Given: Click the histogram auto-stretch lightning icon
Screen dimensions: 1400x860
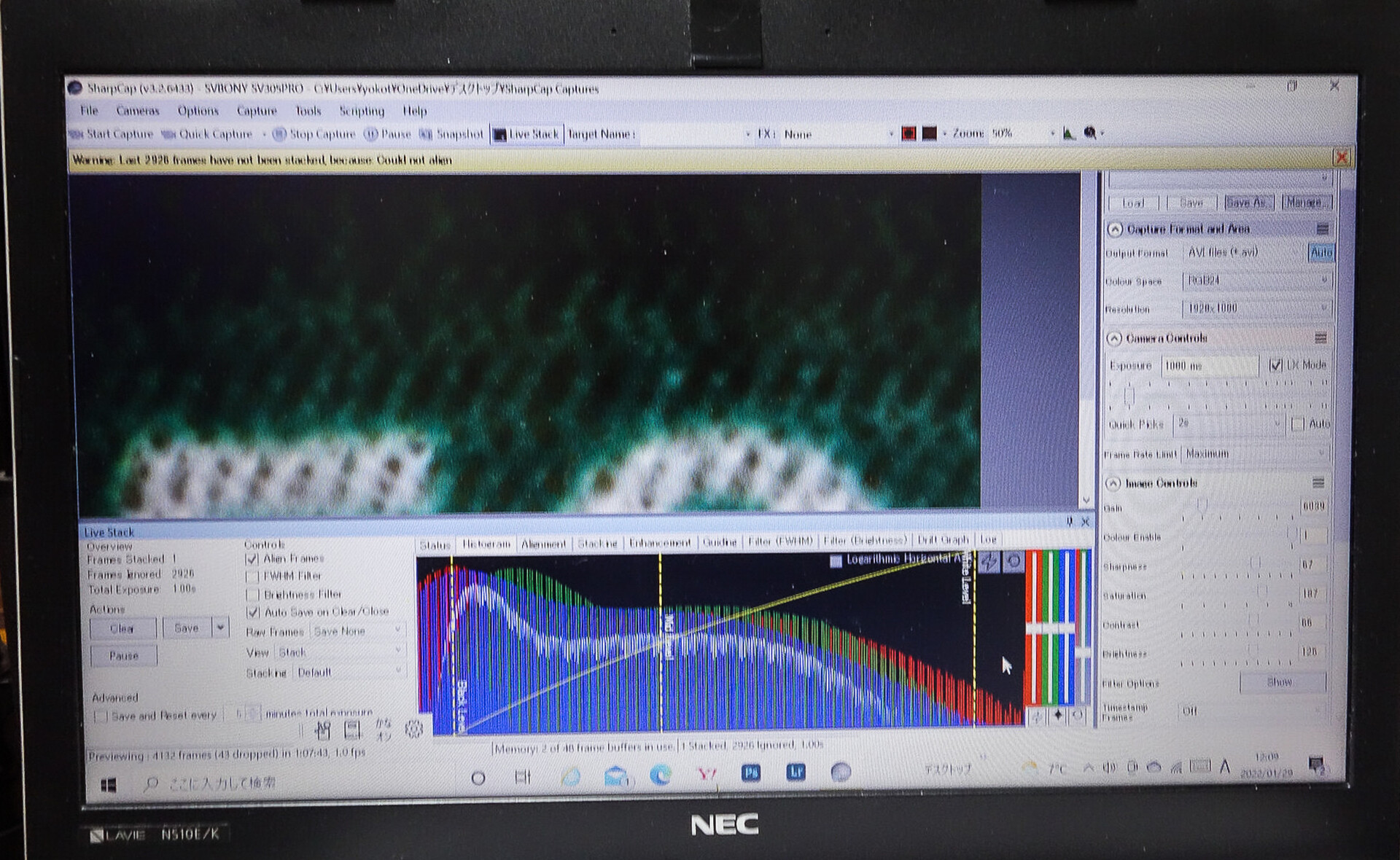Looking at the screenshot, I should (x=989, y=561).
